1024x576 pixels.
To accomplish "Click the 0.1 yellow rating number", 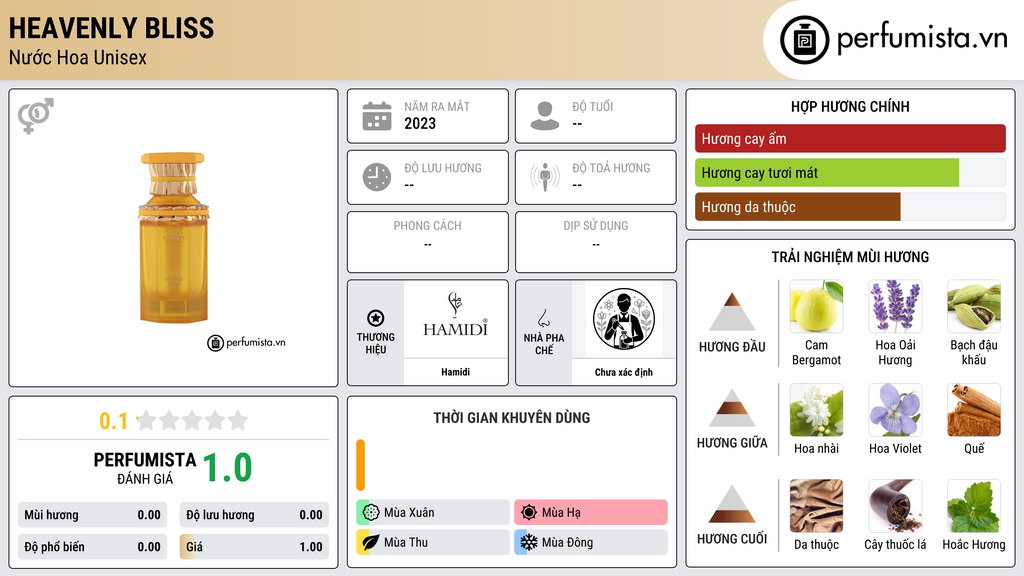I will (114, 421).
